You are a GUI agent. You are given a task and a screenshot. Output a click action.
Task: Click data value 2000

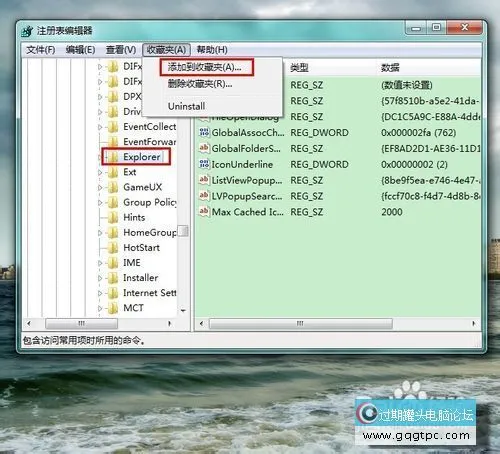tap(392, 212)
